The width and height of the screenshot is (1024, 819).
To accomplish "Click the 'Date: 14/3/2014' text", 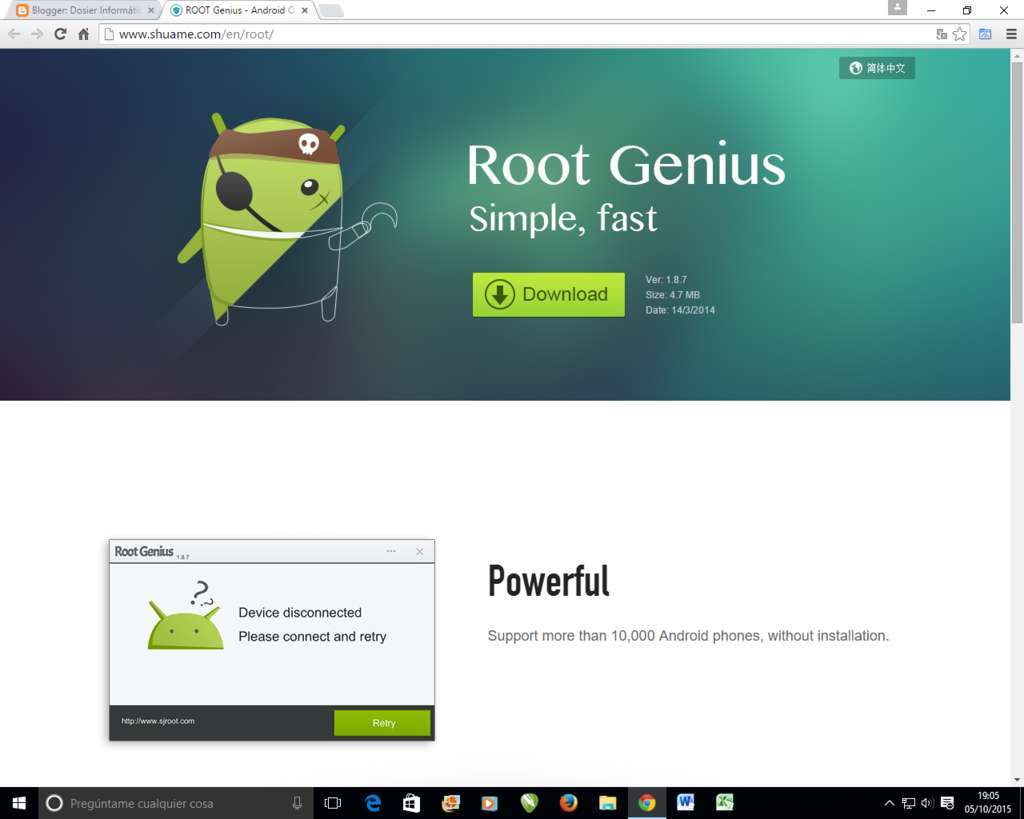I will point(680,310).
